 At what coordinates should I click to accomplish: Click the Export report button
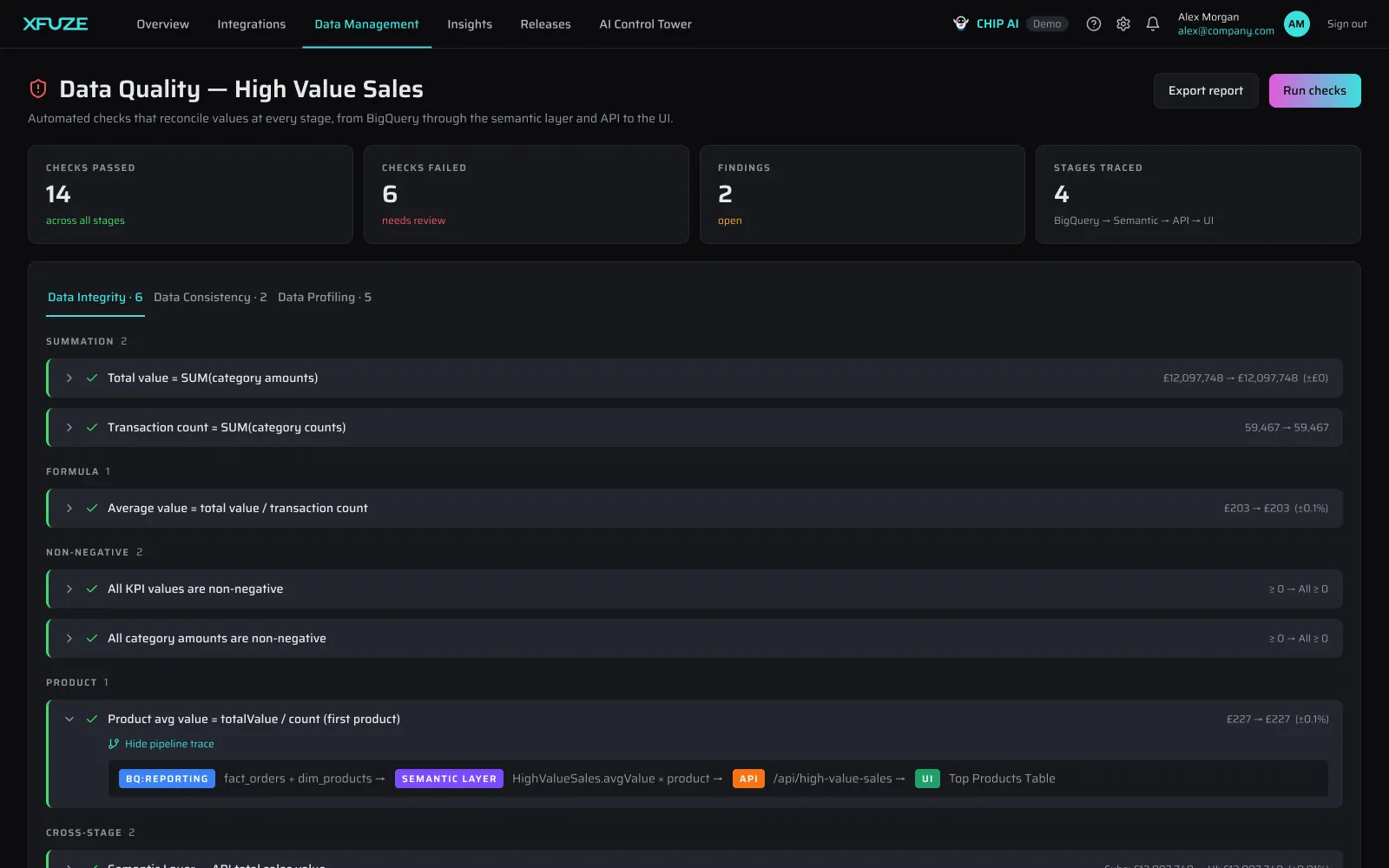click(x=1206, y=90)
